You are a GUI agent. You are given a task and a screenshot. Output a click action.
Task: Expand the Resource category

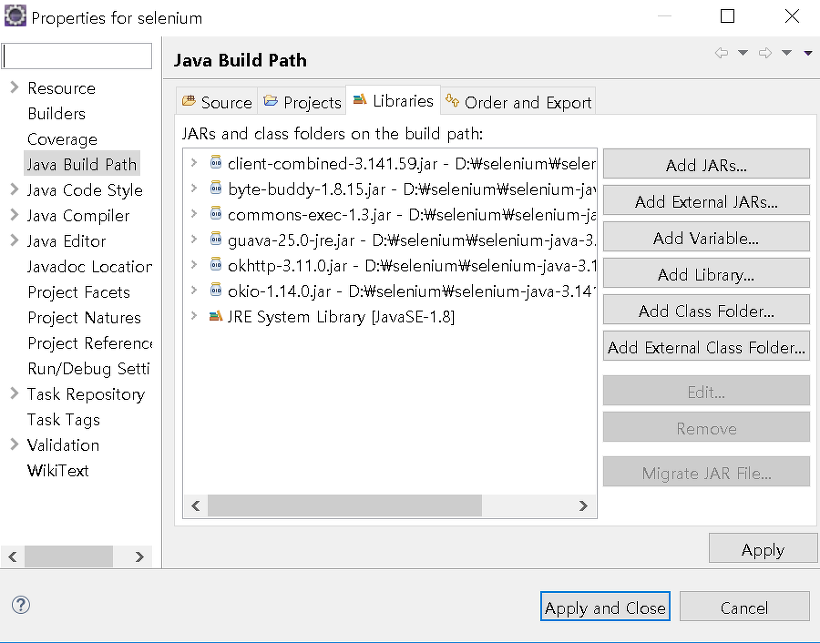pyautogui.click(x=14, y=87)
